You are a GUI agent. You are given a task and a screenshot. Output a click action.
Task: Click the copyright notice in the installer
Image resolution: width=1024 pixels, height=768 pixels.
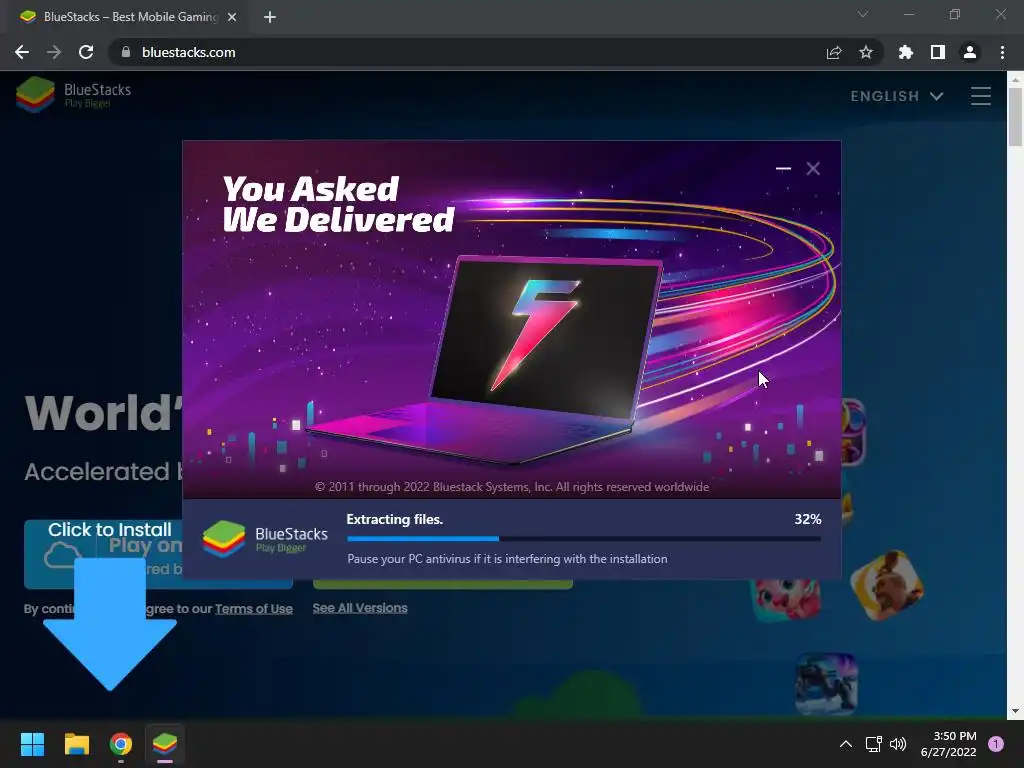coord(511,487)
